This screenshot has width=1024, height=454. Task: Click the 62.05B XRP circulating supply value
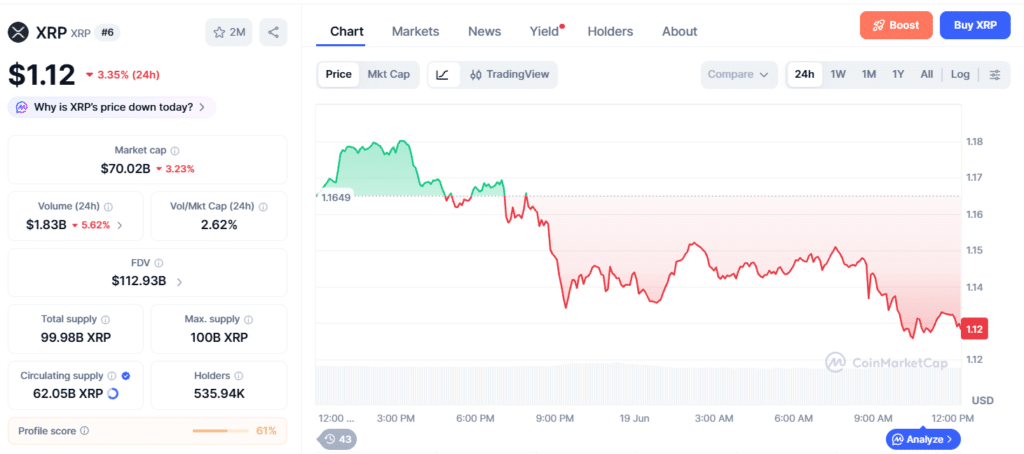[68, 393]
